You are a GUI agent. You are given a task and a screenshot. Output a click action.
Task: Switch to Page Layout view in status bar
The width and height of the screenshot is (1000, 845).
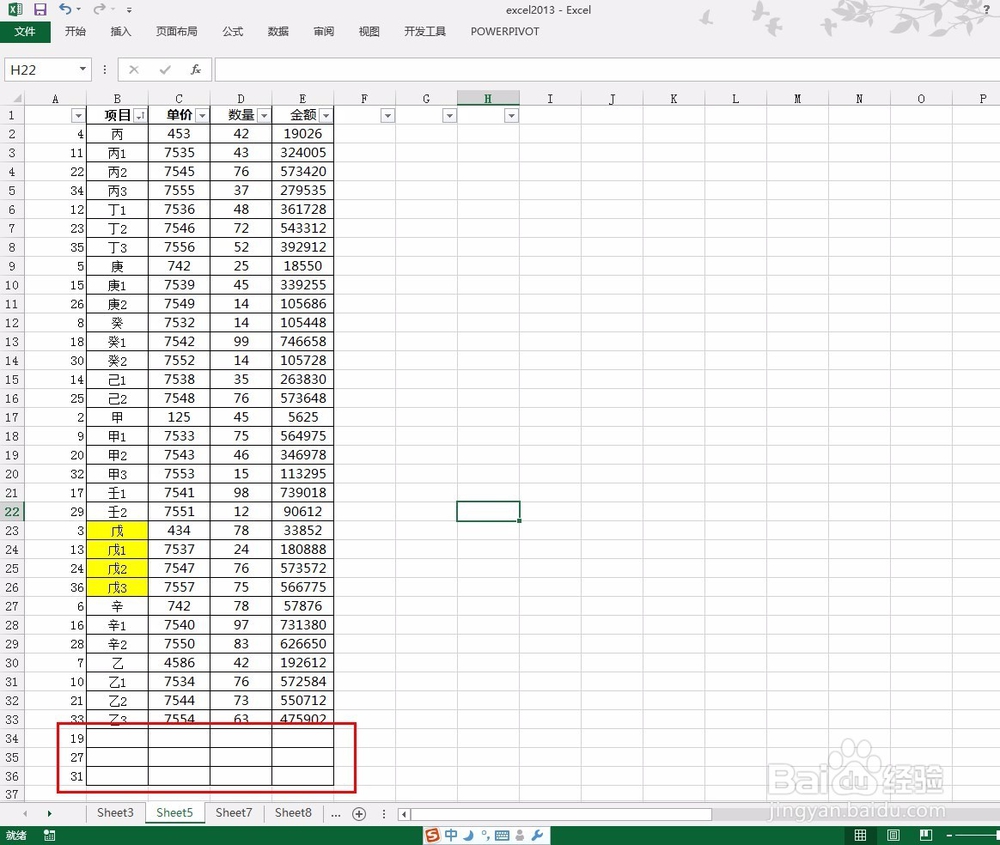pos(893,834)
